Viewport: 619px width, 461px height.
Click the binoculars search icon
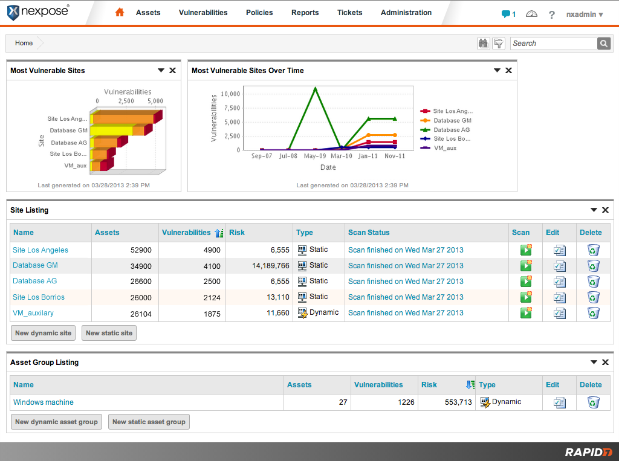pos(482,44)
